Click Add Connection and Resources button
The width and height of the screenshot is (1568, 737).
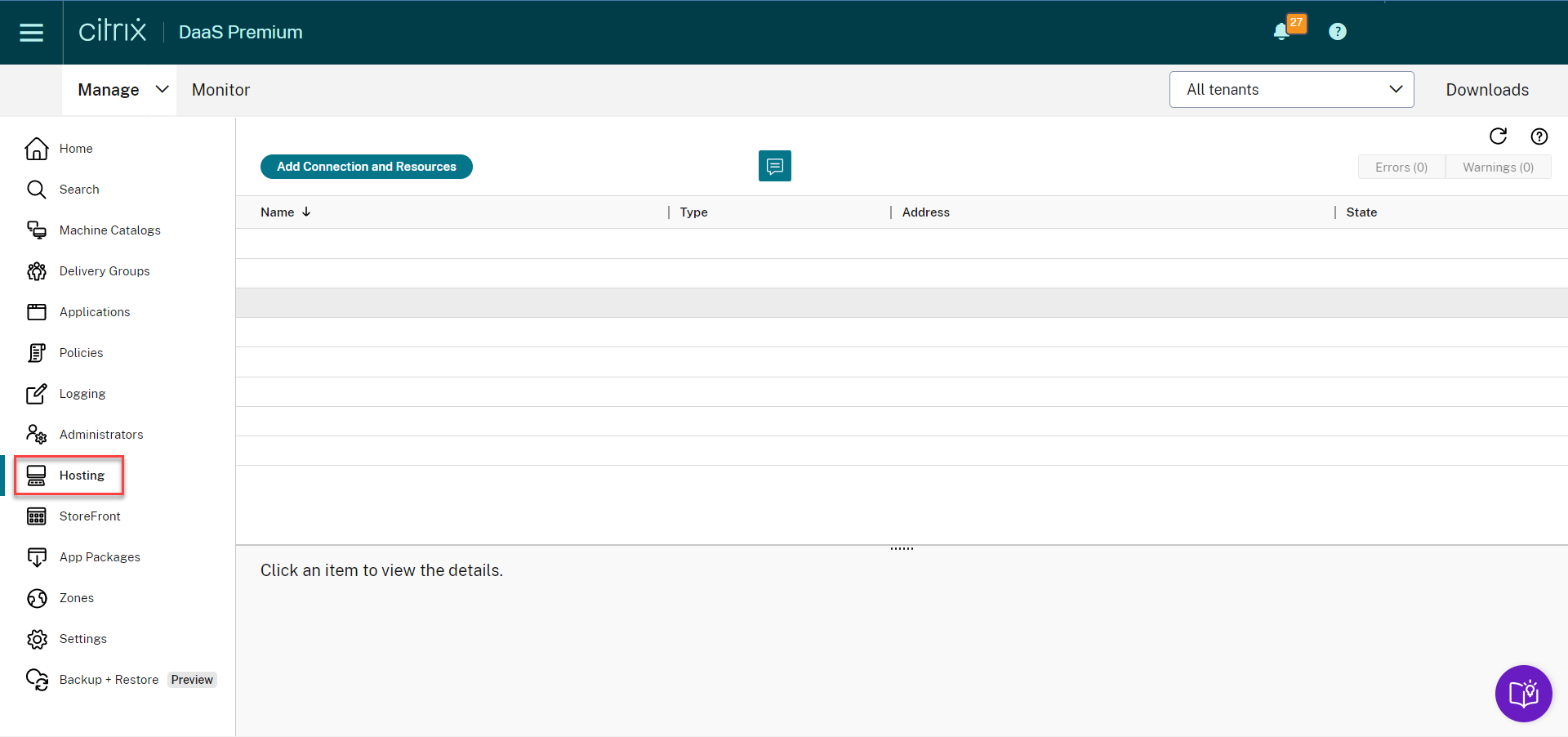click(x=366, y=167)
